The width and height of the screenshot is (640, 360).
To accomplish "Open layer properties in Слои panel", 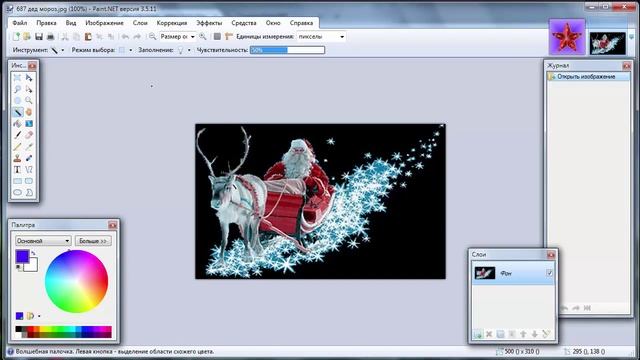I will point(546,334).
